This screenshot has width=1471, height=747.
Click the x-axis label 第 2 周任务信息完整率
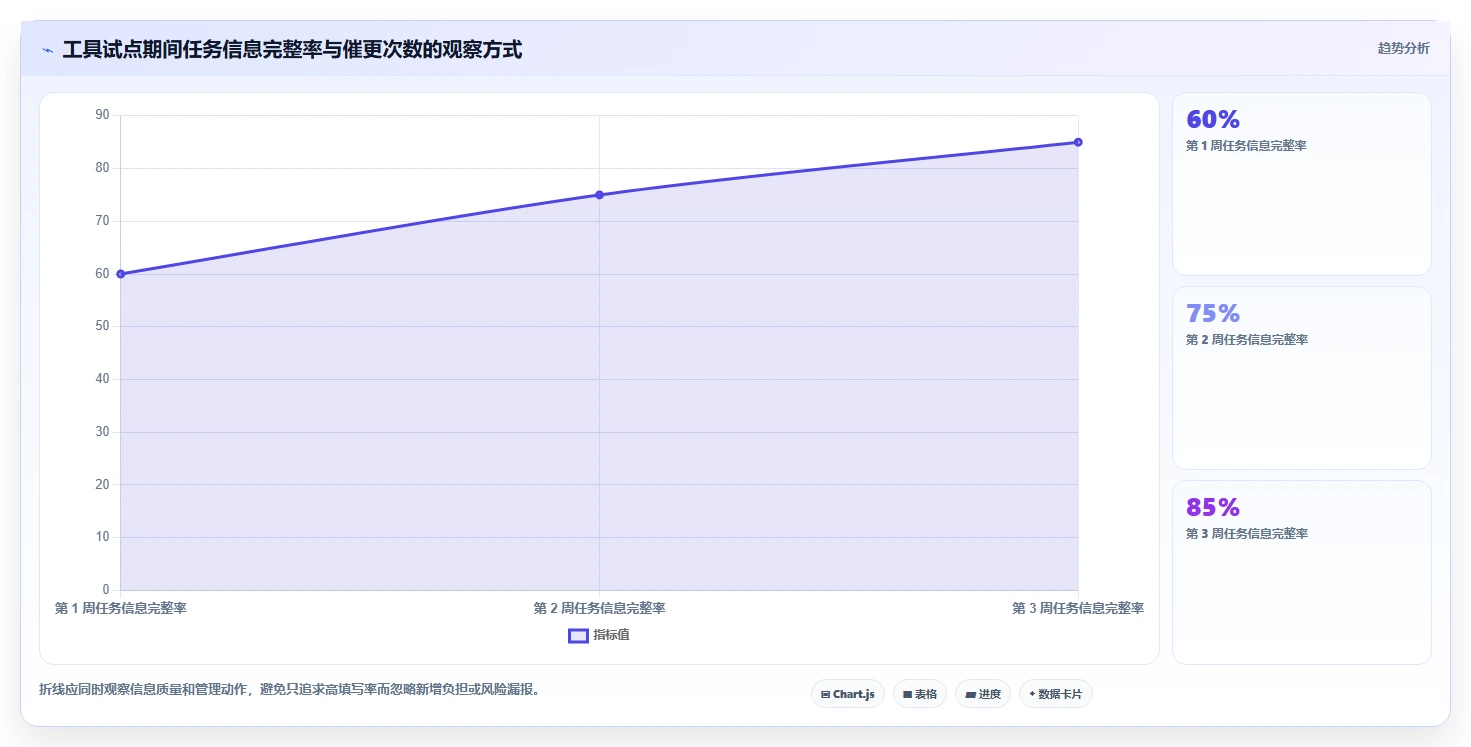(x=599, y=608)
